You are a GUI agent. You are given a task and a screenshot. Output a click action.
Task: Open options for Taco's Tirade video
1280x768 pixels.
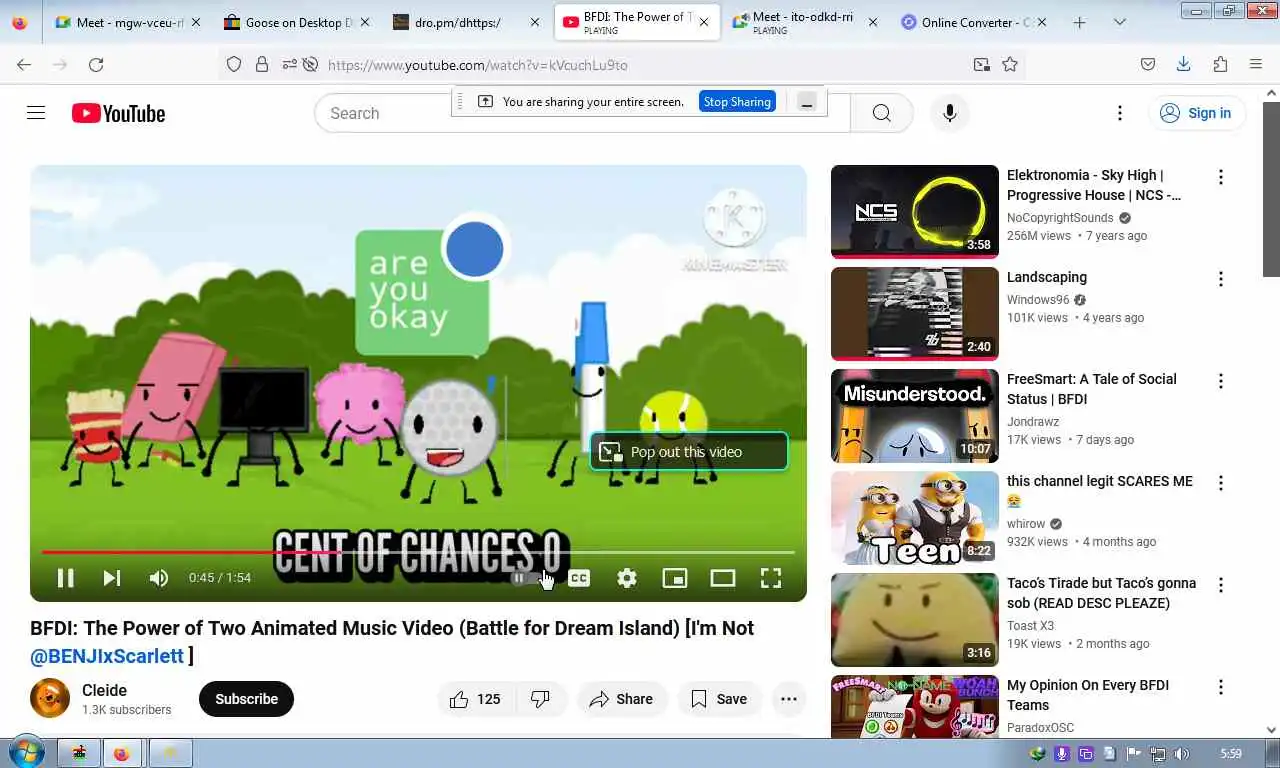tap(1220, 585)
